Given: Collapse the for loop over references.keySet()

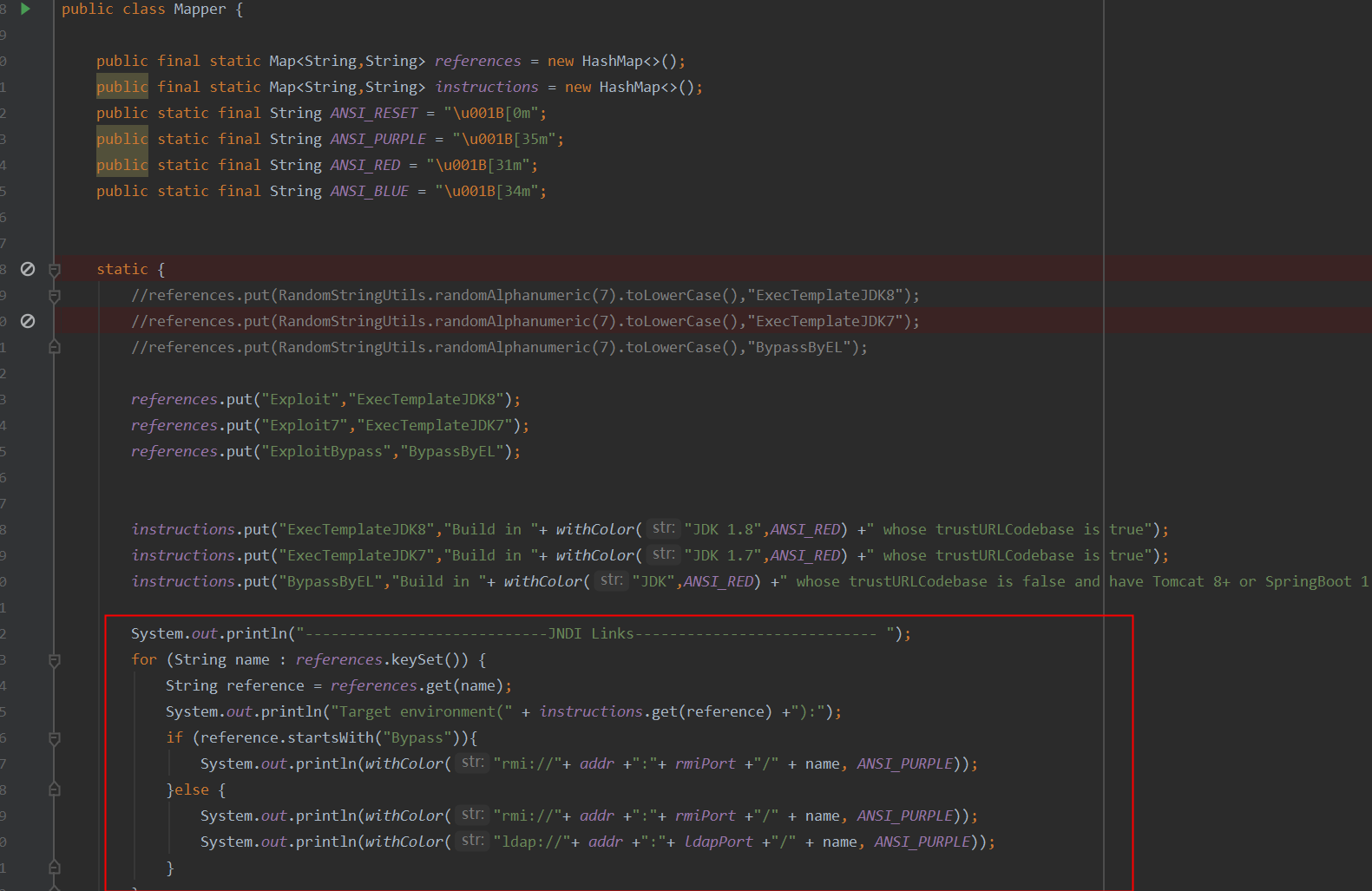Looking at the screenshot, I should (x=55, y=660).
